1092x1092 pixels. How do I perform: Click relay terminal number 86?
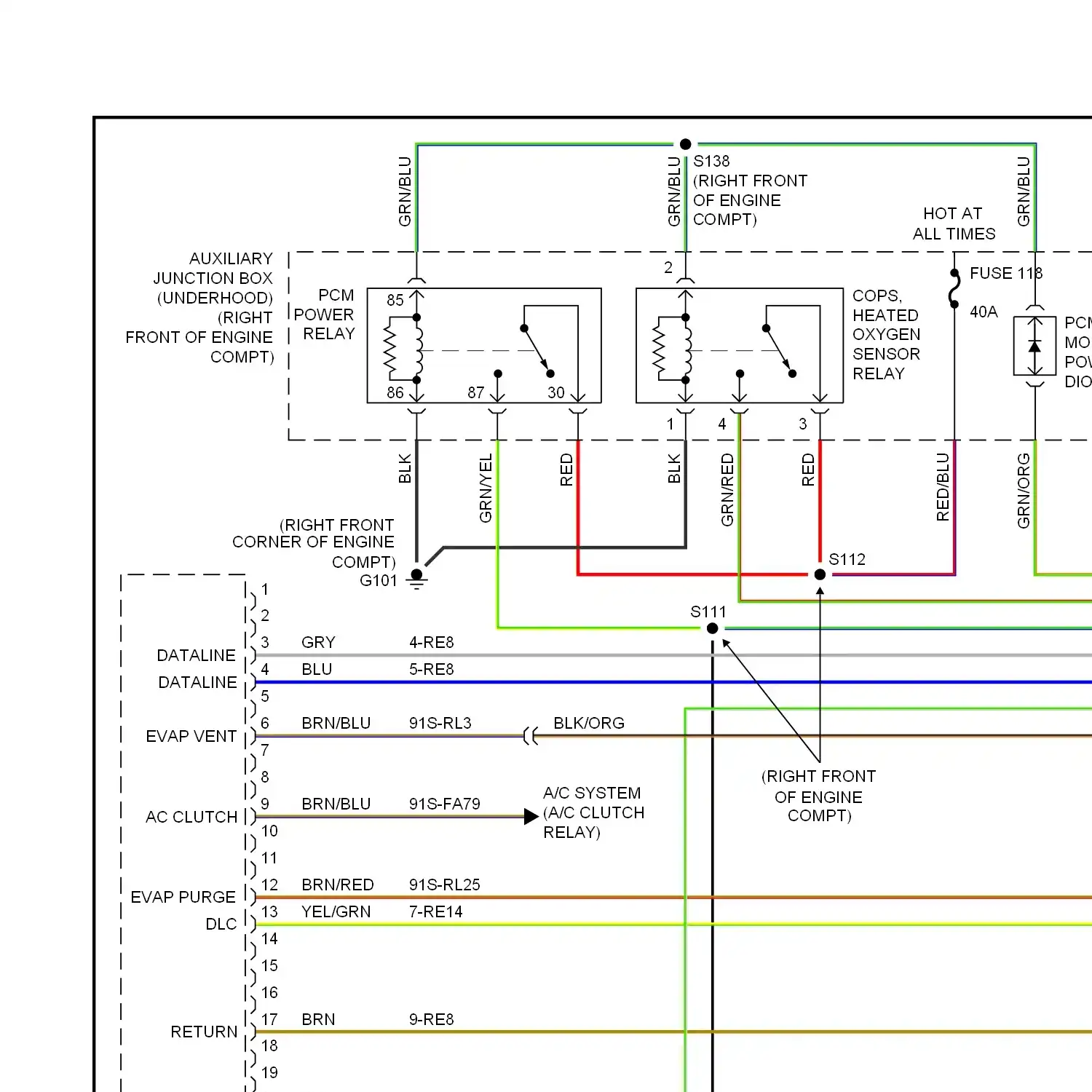(x=395, y=392)
